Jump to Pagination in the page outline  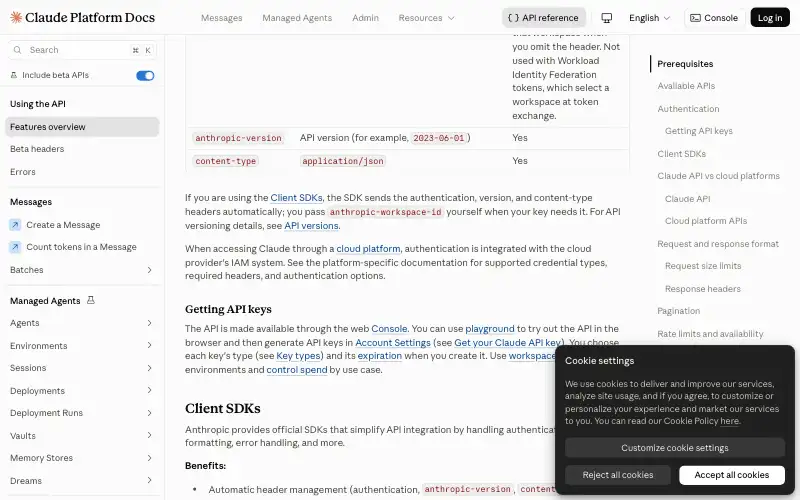pos(678,311)
